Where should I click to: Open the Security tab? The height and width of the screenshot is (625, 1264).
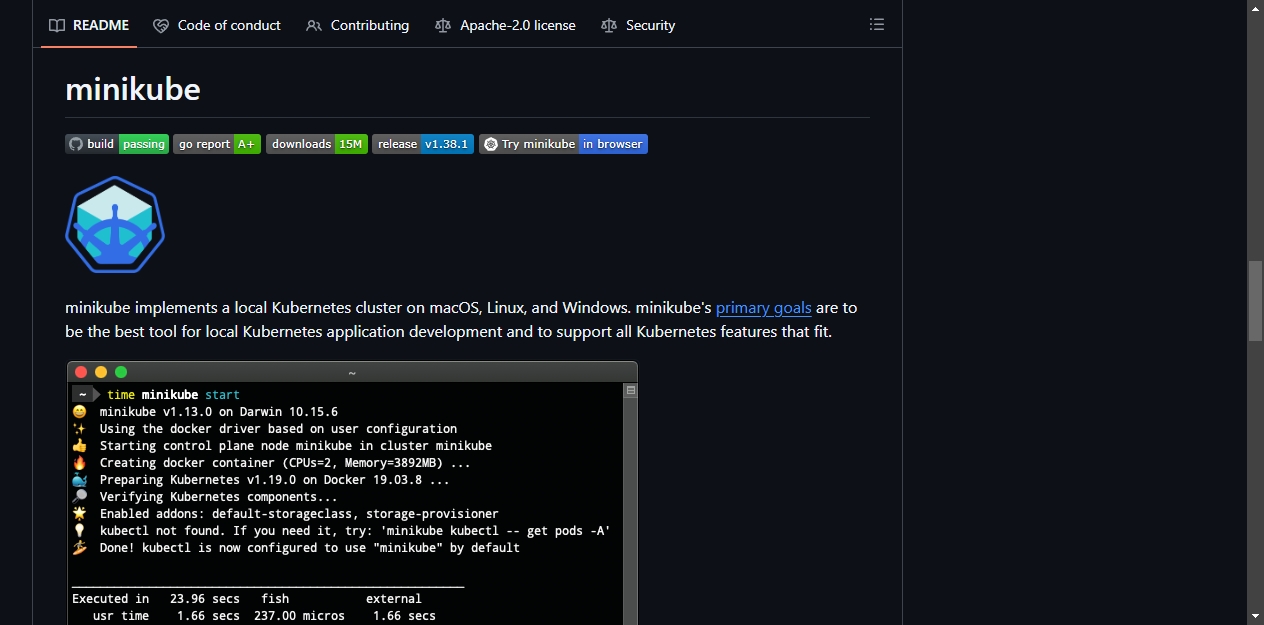pyautogui.click(x=638, y=25)
